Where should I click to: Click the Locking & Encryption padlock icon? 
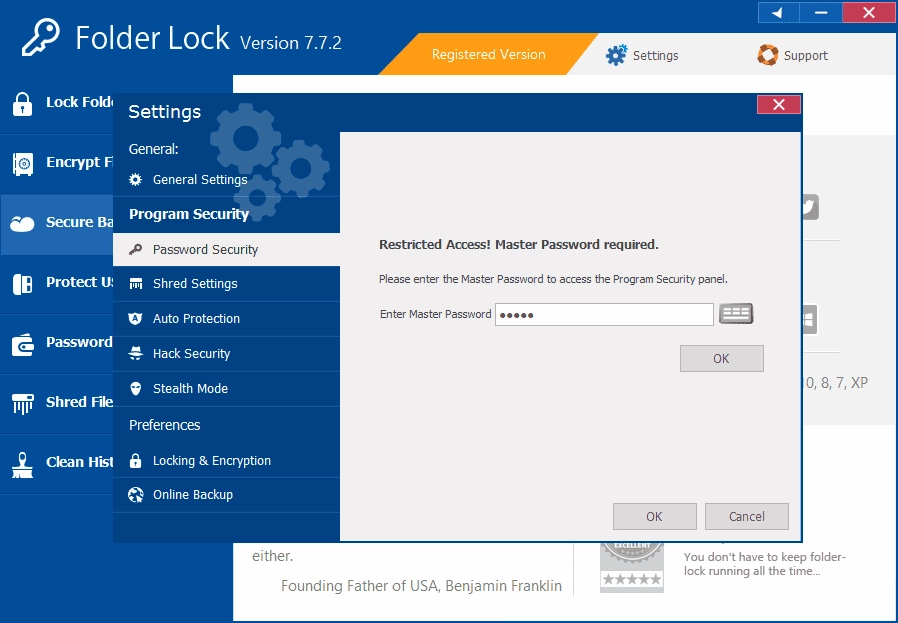click(136, 460)
